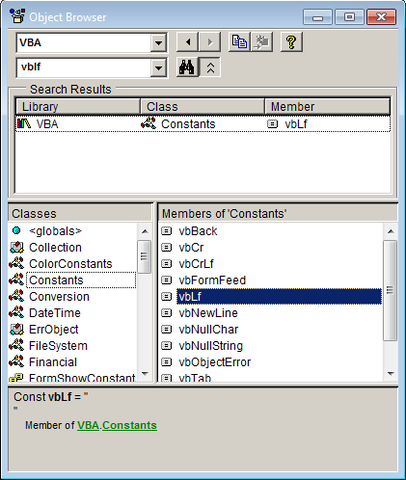406x480 pixels.
Task: Go back with the left arrow button
Action: [187, 42]
